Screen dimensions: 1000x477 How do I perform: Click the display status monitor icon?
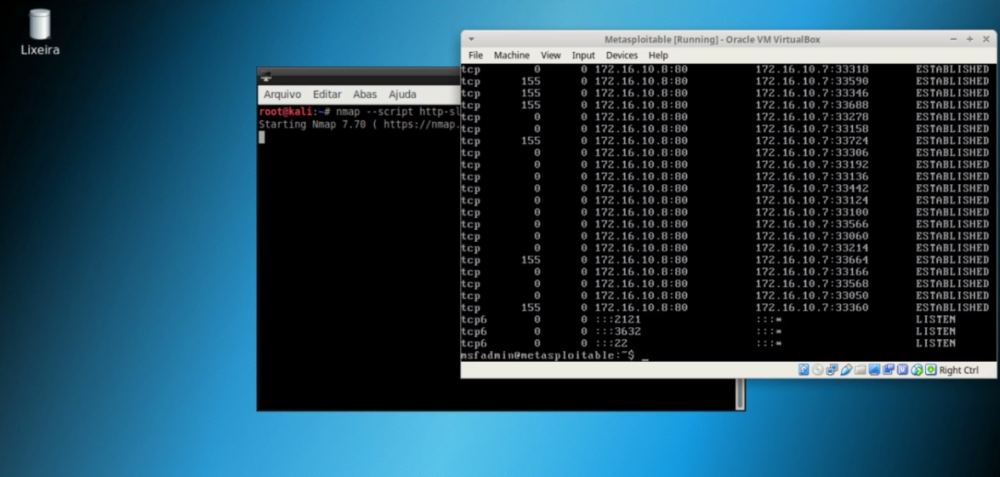874,370
